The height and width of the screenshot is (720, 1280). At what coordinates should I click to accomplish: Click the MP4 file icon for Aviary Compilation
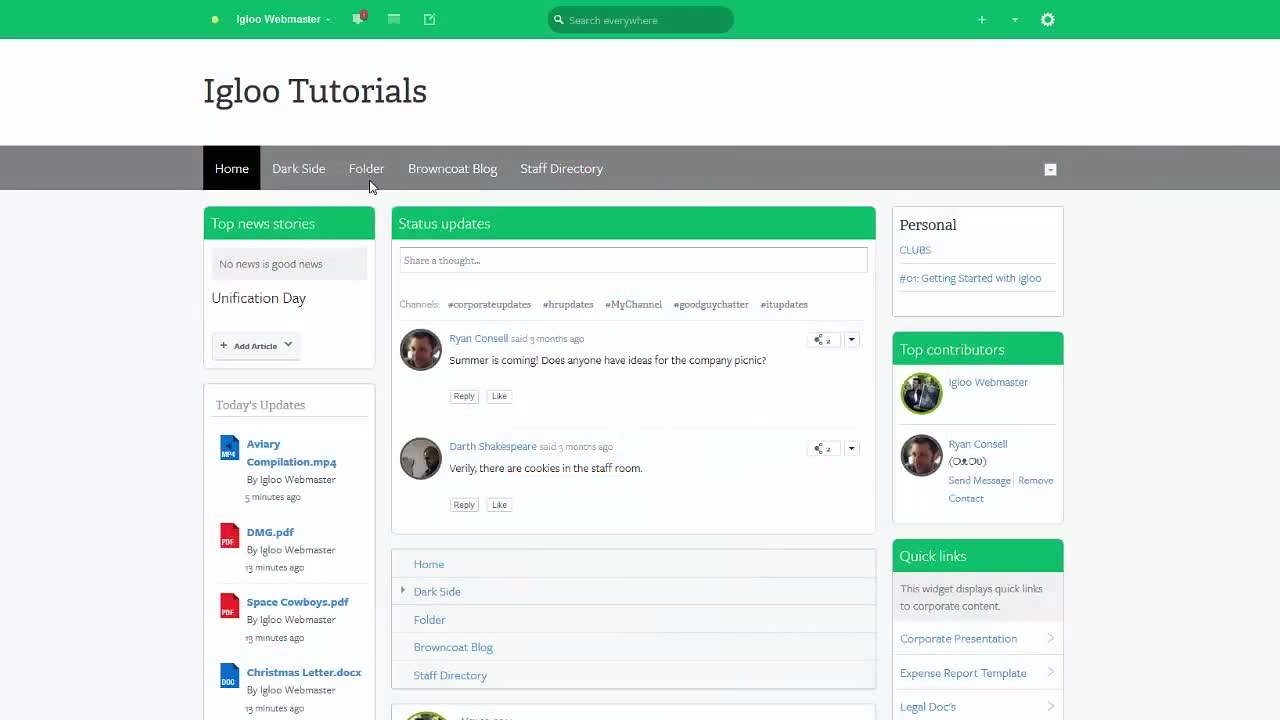(x=229, y=448)
